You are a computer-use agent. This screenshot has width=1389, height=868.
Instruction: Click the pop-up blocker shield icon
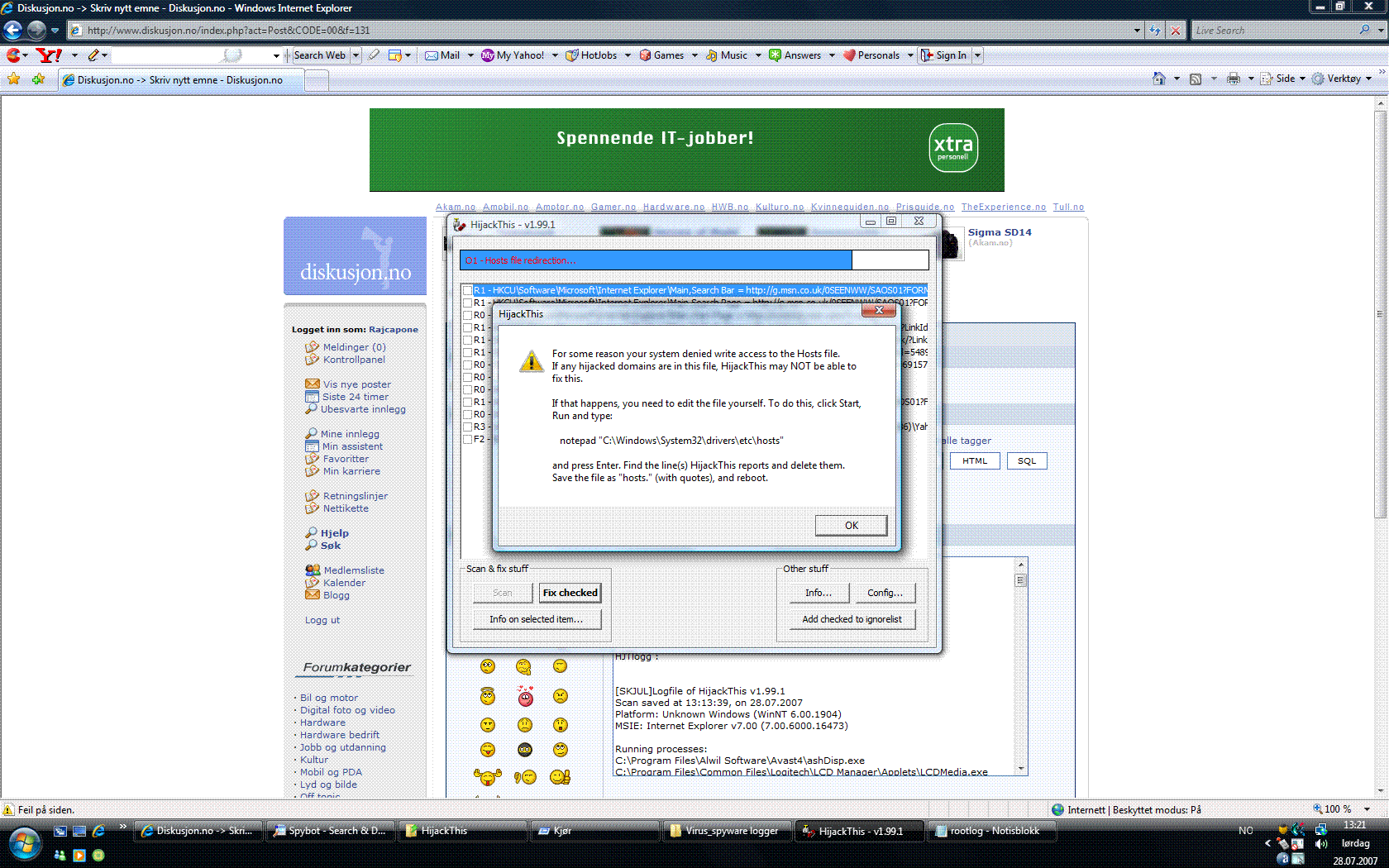point(395,55)
